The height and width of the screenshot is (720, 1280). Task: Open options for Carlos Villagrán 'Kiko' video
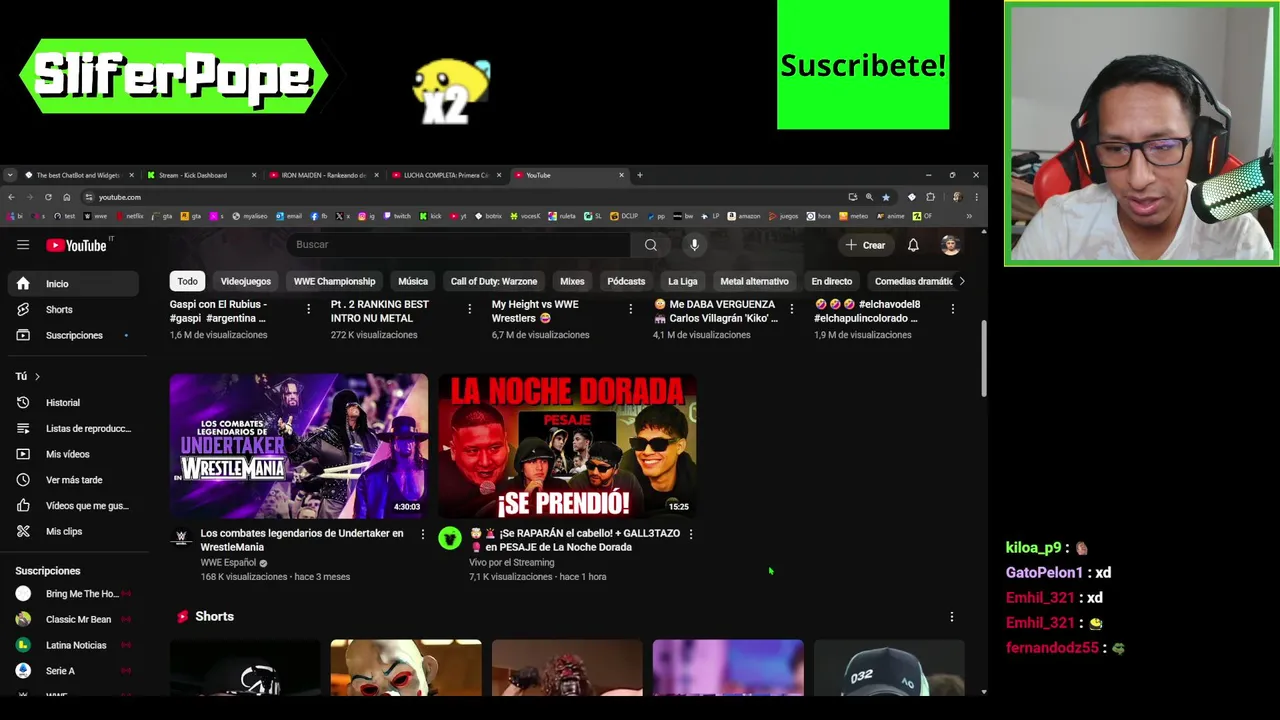click(791, 309)
